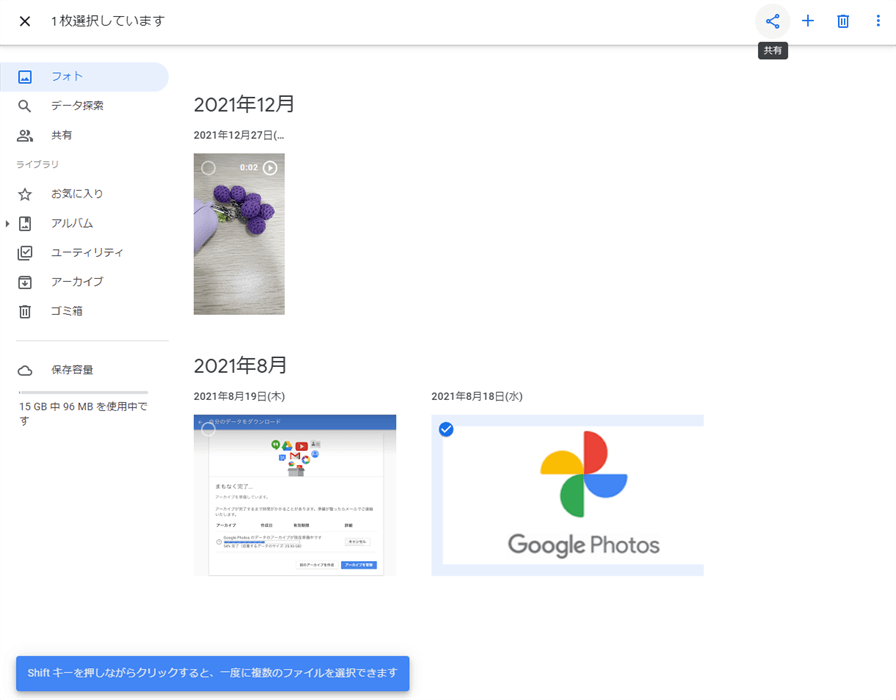Click the フォト photo icon in sidebar
896x700 pixels.
click(25, 77)
